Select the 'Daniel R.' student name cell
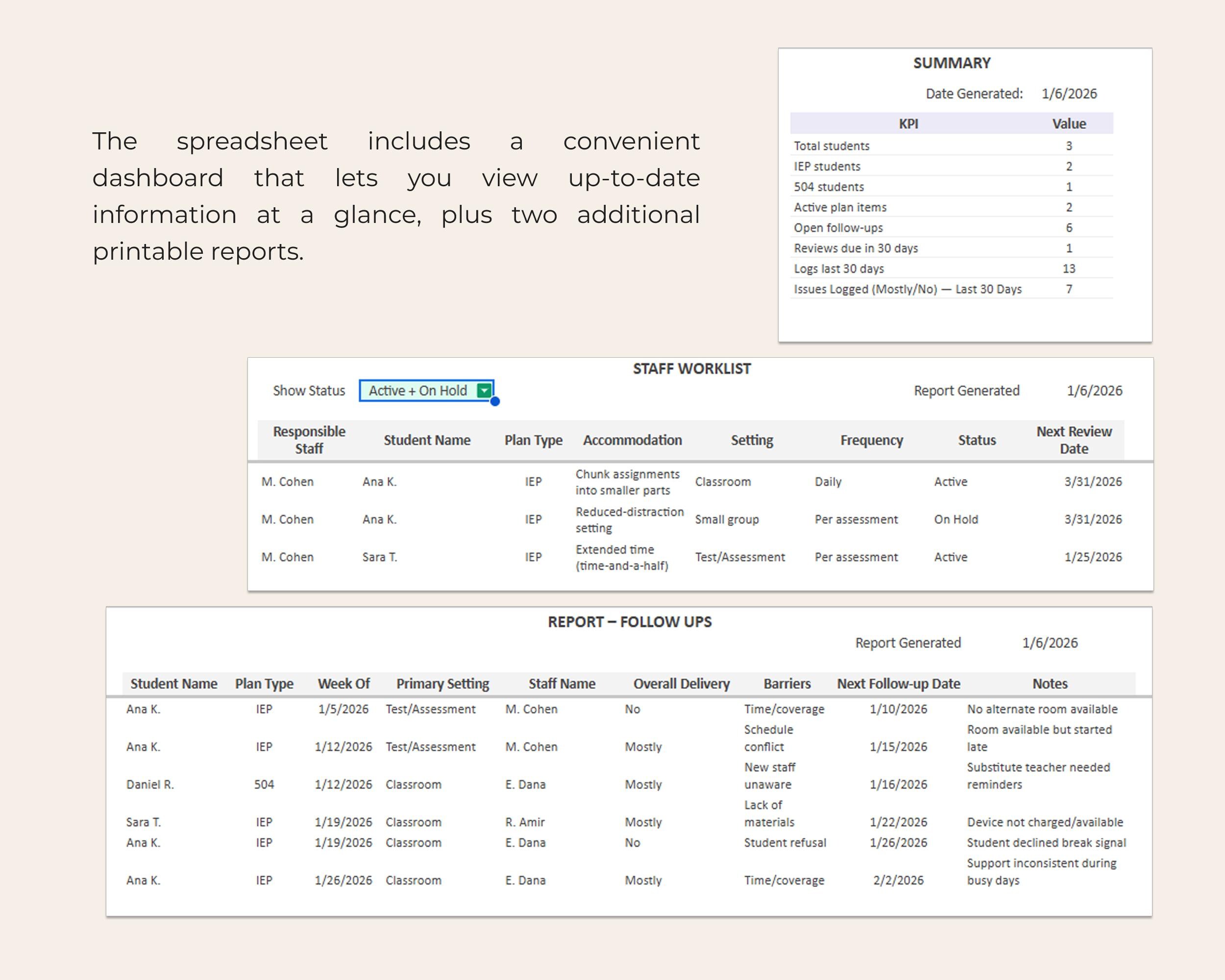The image size is (1225, 980). click(150, 784)
